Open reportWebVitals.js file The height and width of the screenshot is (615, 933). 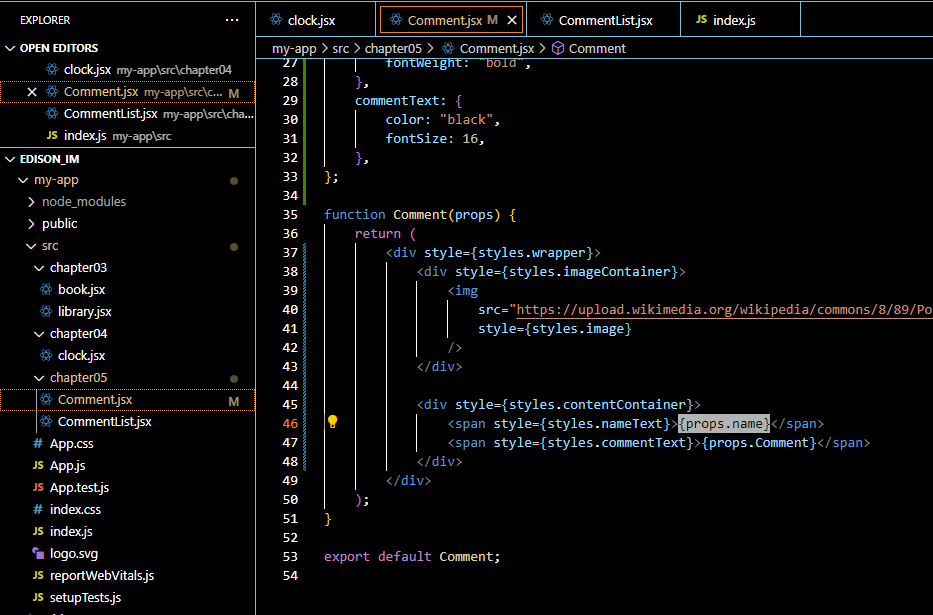coord(102,576)
